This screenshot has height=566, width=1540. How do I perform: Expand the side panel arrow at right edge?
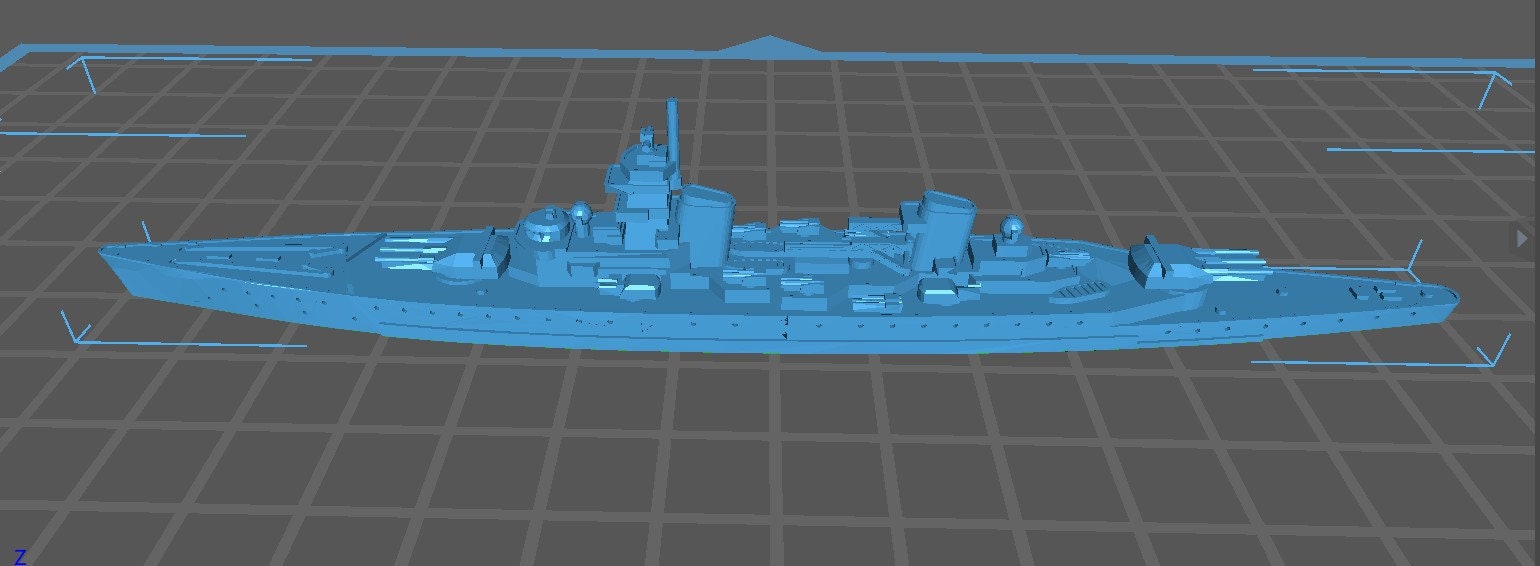point(1523,238)
